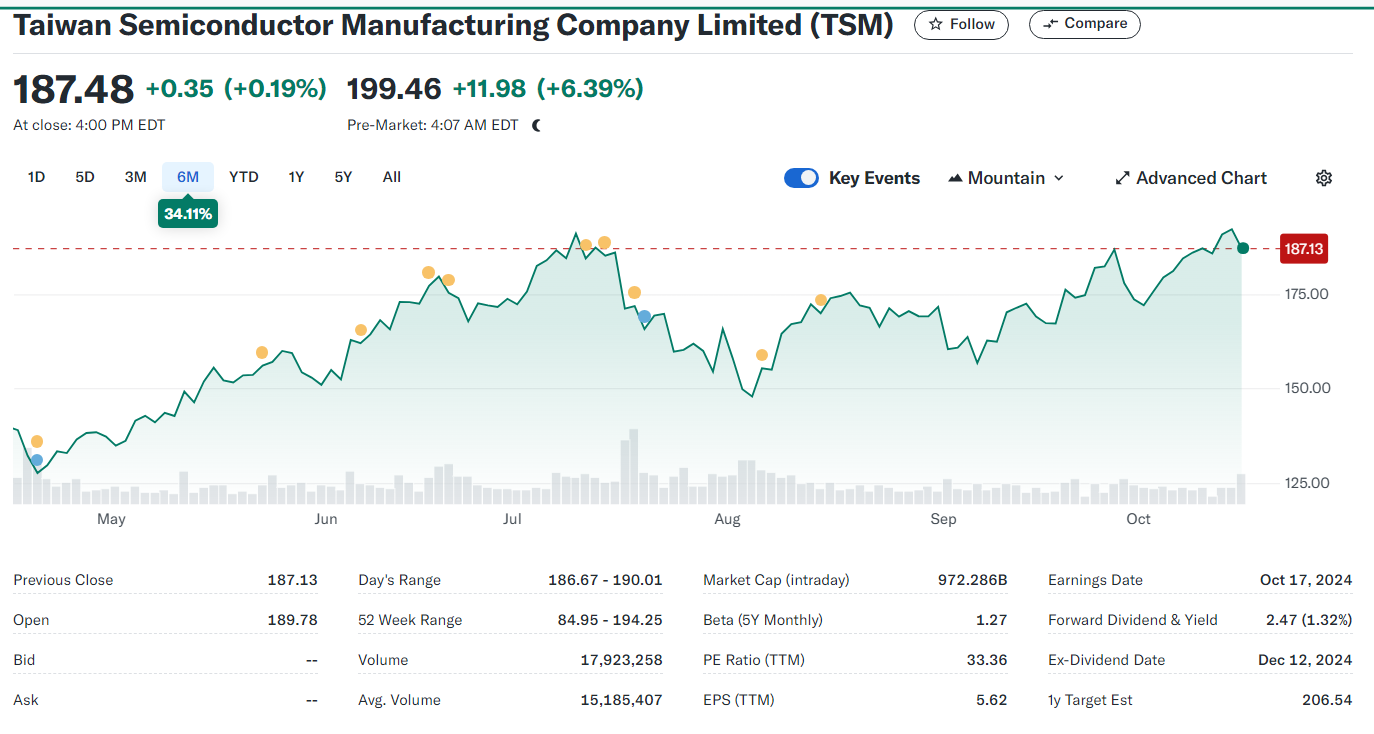Click the Beta (5Y Monthly) value 1.27

point(991,620)
